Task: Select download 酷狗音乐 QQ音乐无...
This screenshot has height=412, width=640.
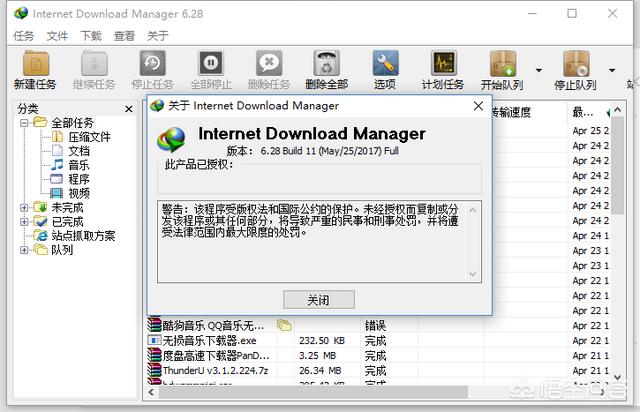Action: click(213, 325)
